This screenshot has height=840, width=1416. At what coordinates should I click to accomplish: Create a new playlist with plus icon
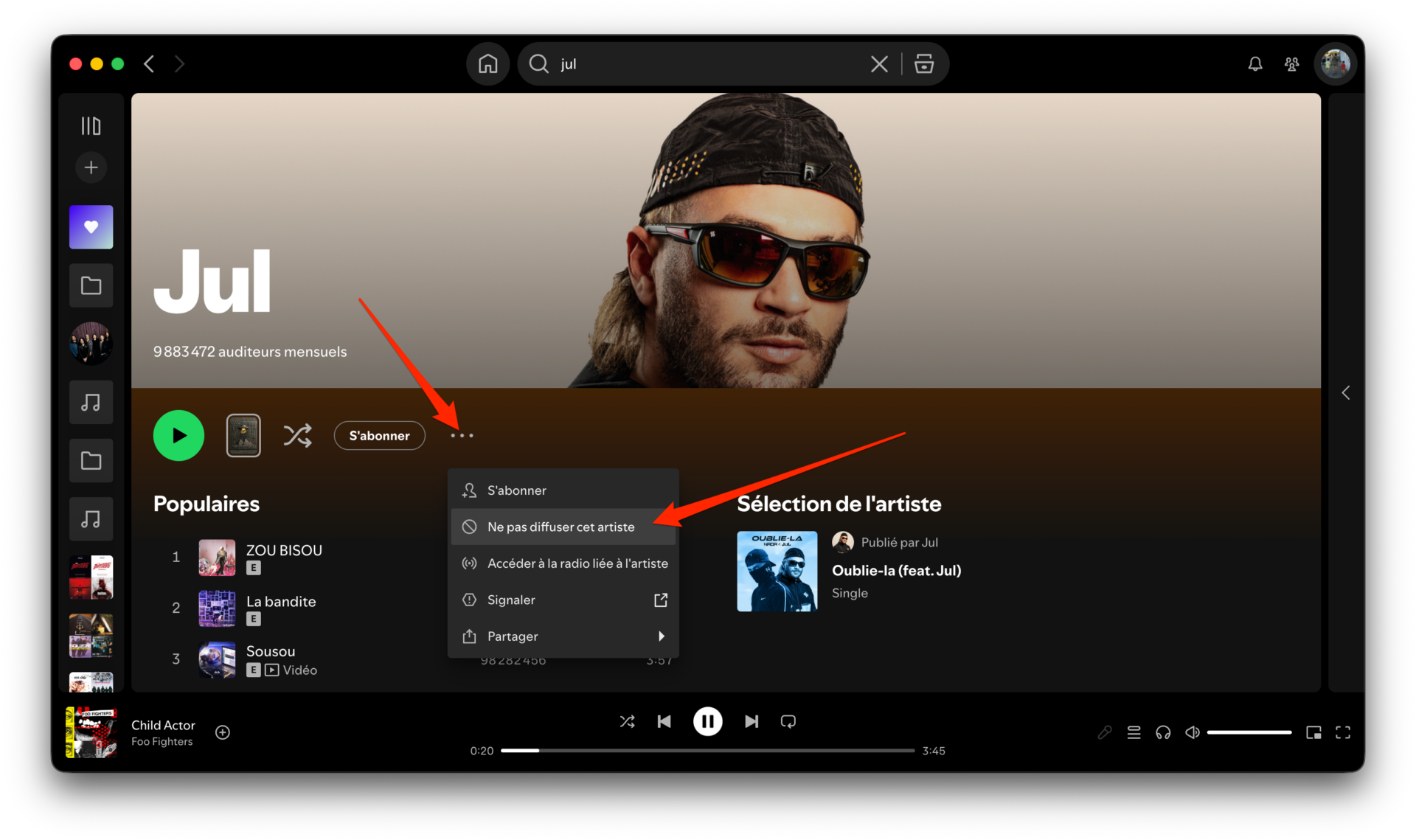tap(91, 167)
